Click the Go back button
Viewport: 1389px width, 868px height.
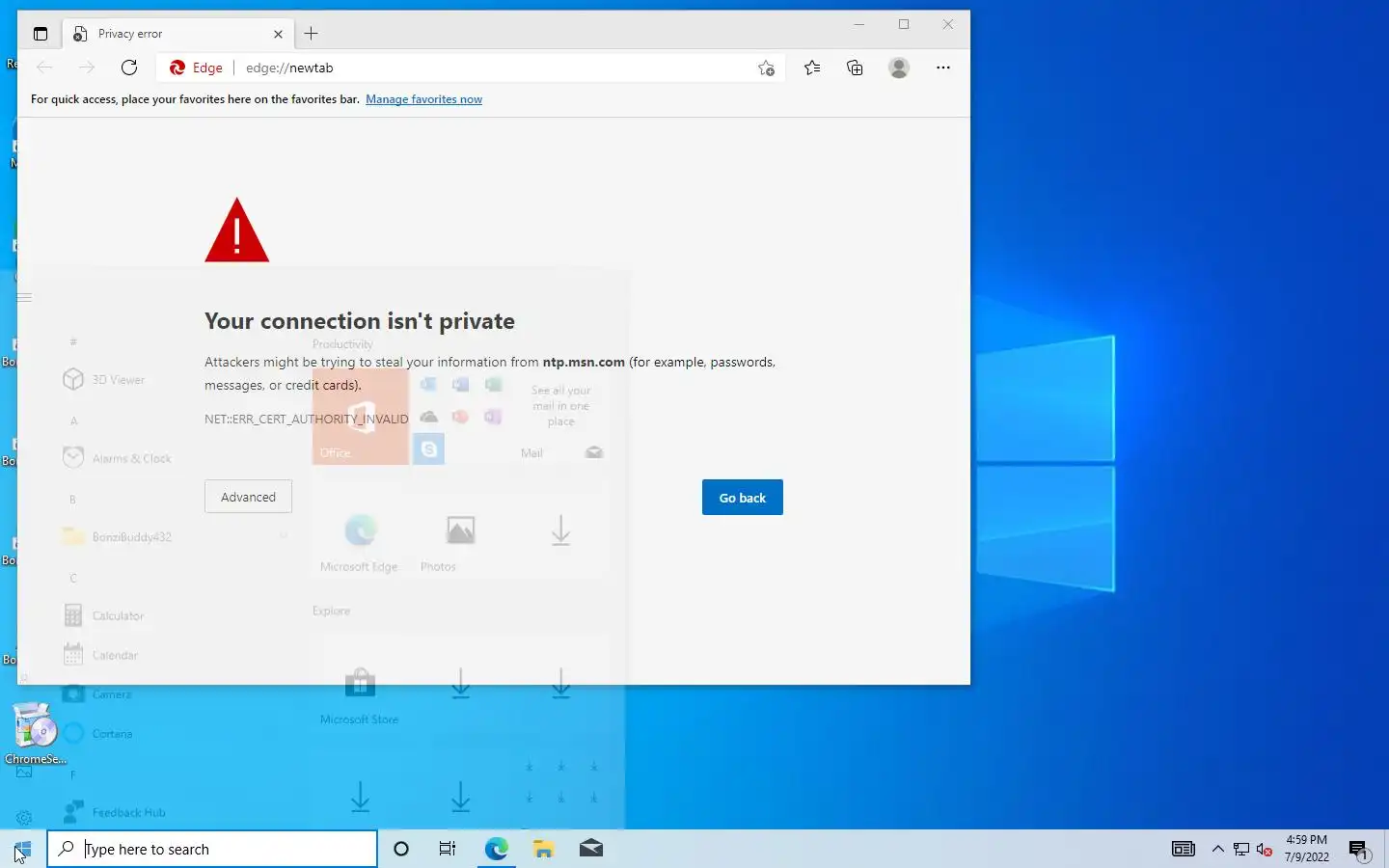click(743, 498)
